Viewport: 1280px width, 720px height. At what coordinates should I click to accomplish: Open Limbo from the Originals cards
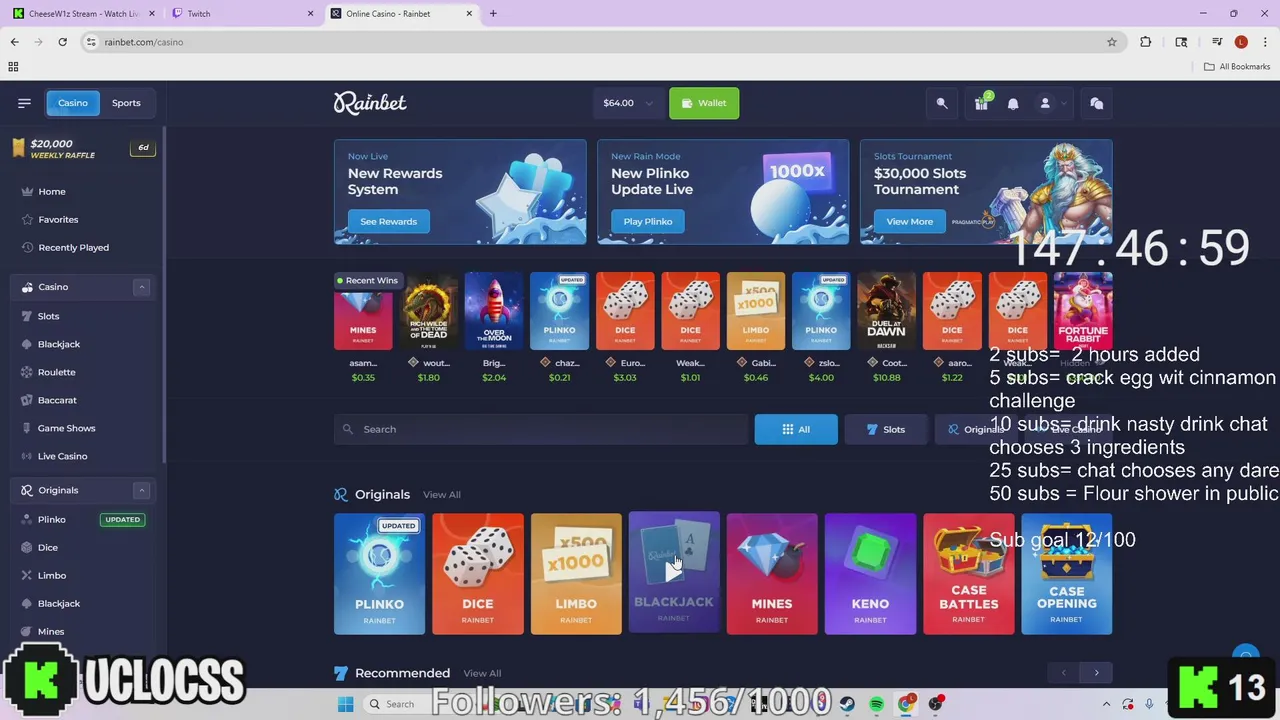pos(576,573)
